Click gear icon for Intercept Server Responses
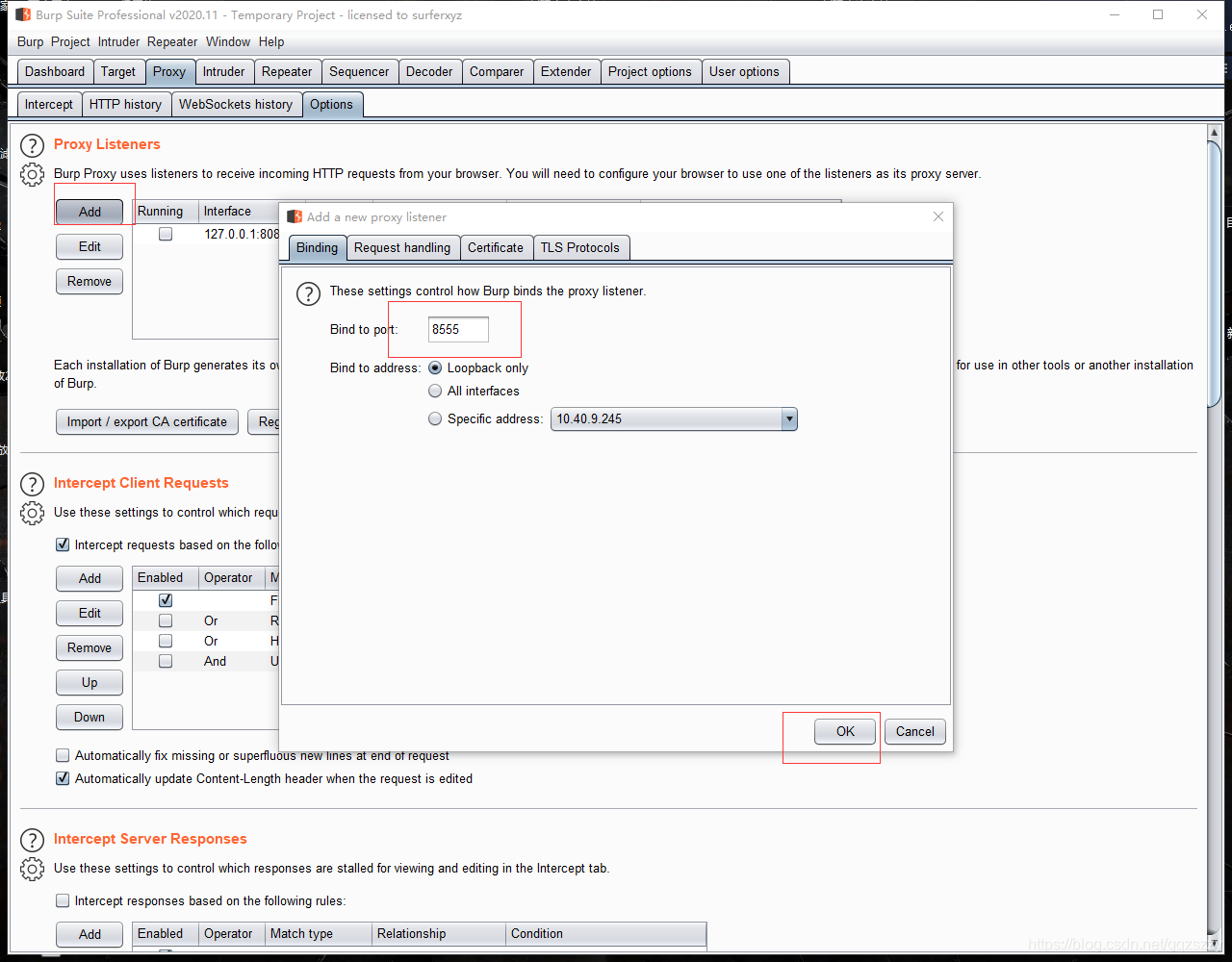Screen dimensions: 1232x962 tap(33, 869)
